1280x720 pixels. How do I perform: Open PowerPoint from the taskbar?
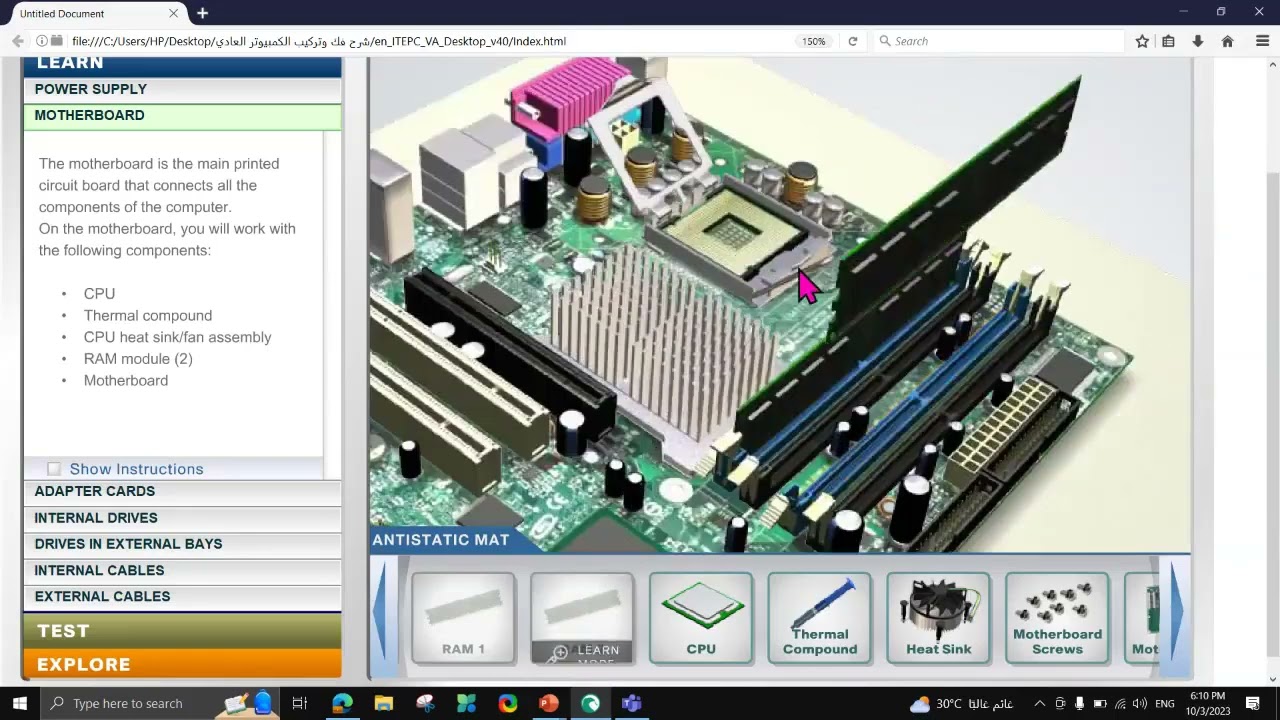(549, 703)
